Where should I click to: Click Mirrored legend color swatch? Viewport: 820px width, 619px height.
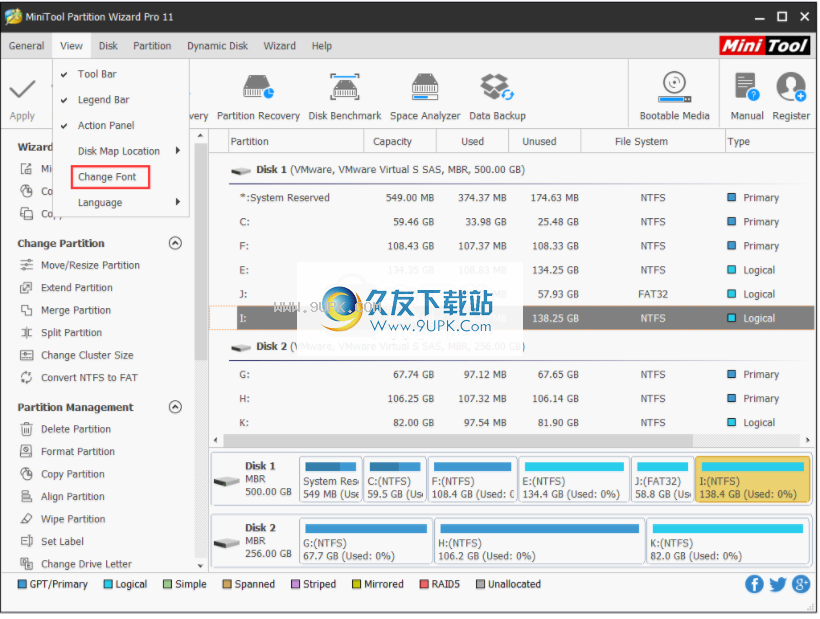click(356, 584)
